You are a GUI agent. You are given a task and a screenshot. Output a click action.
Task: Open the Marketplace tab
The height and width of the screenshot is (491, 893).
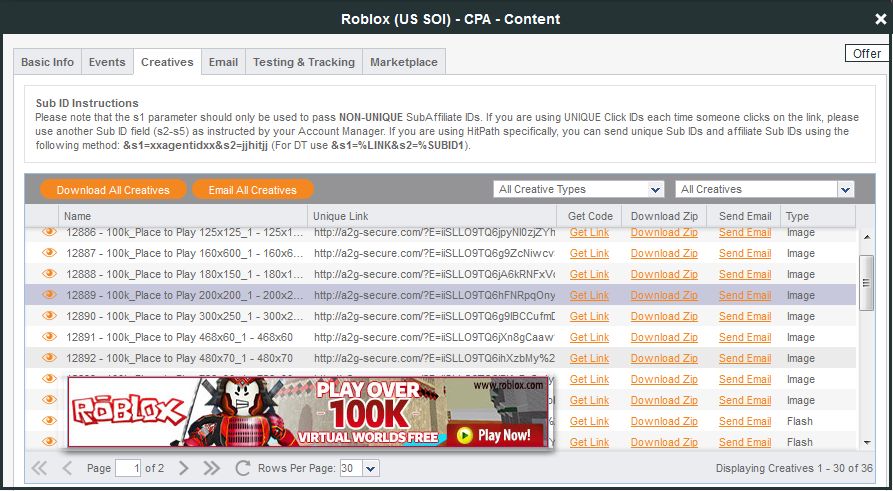[x=404, y=62]
